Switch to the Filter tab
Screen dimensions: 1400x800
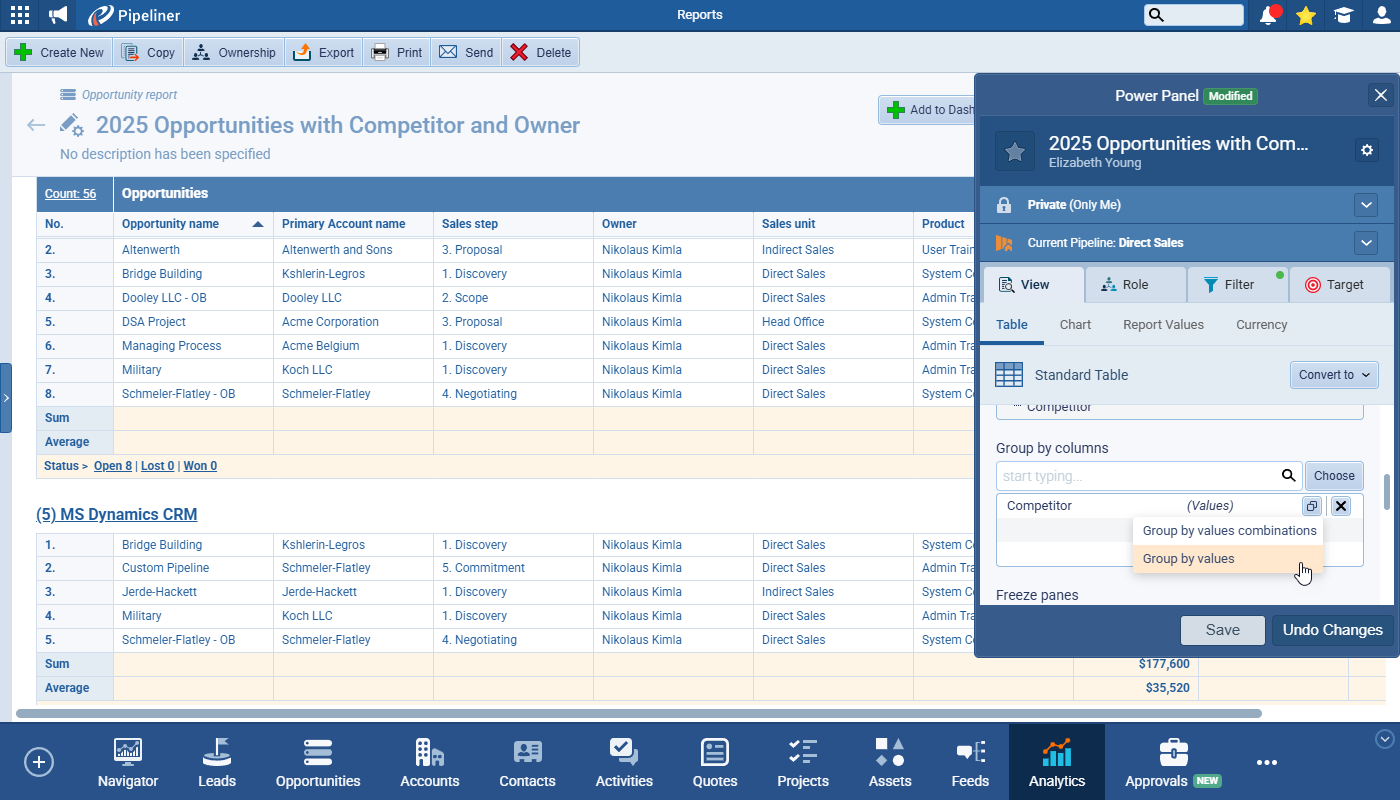(1237, 285)
